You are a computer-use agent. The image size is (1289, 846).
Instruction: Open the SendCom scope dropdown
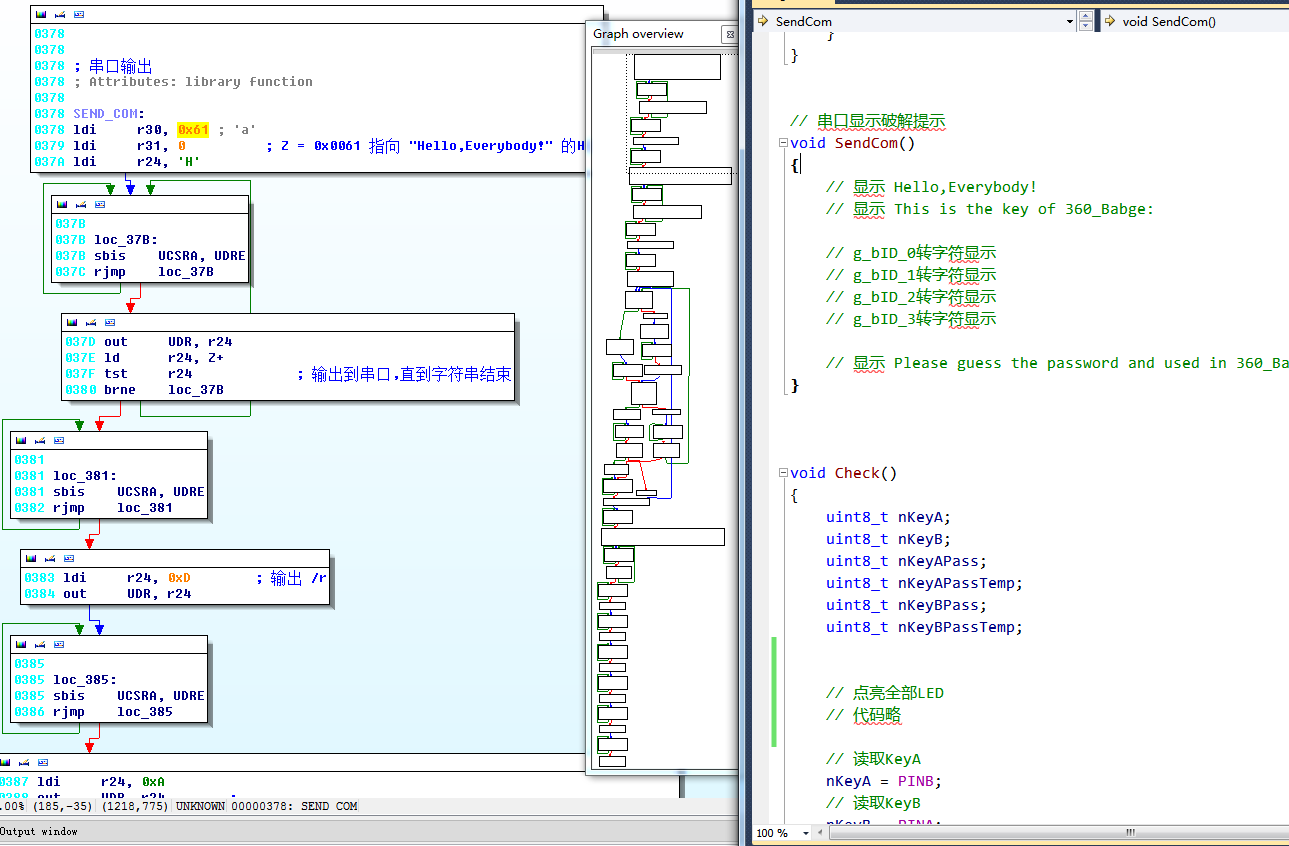[1070, 21]
